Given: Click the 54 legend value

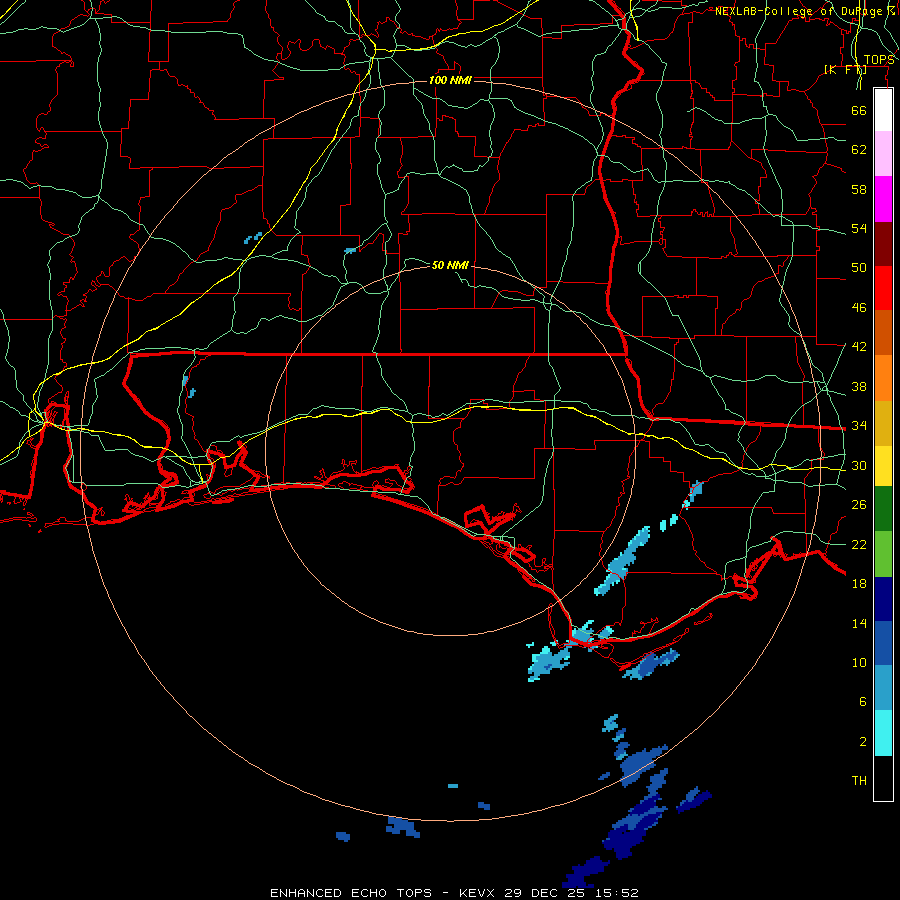Looking at the screenshot, I should tap(859, 228).
